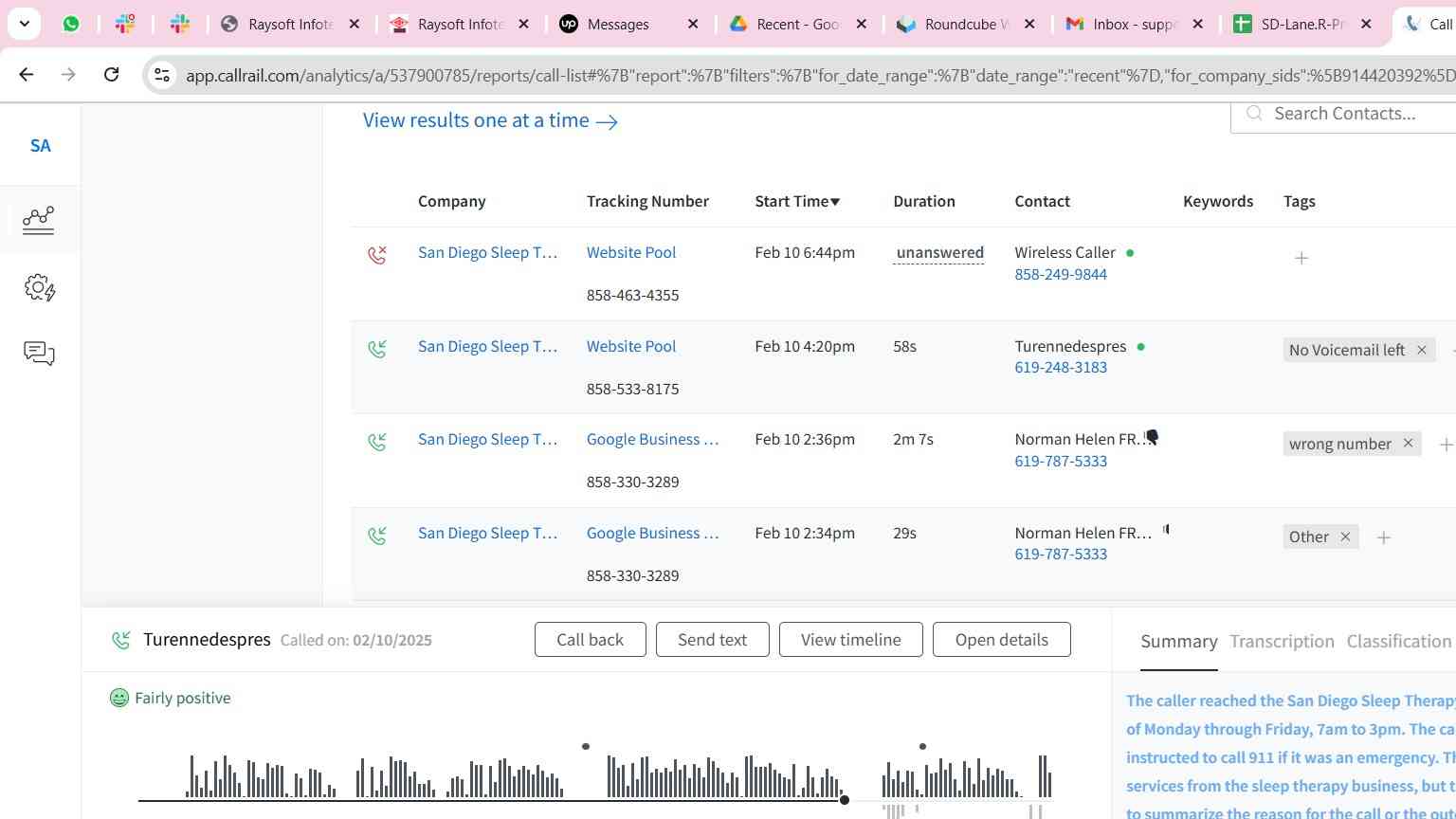This screenshot has width=1456, height=819.
Task: Click the call icon beside Turennedespres heading
Action: [120, 641]
